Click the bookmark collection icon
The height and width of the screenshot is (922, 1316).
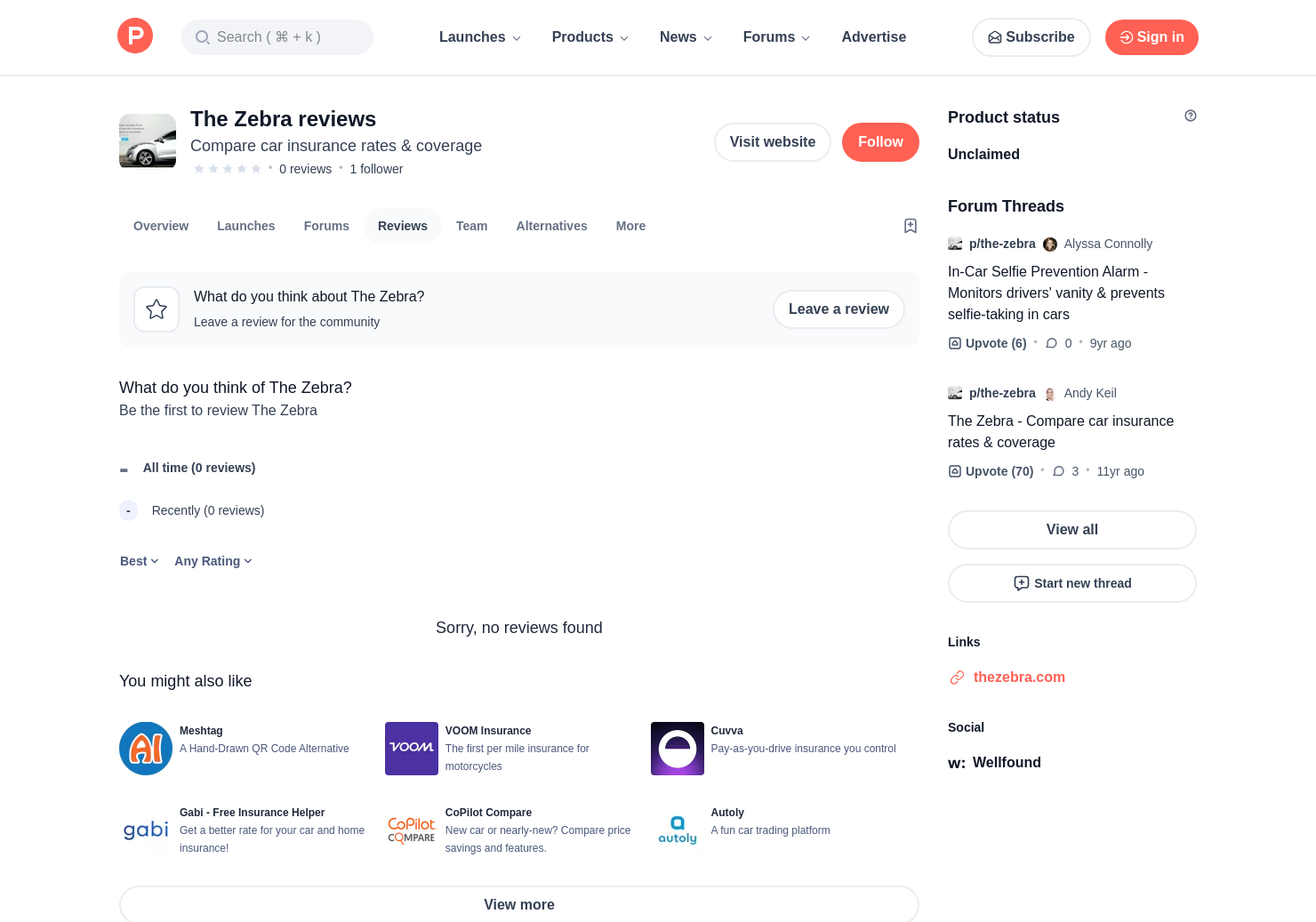911,226
